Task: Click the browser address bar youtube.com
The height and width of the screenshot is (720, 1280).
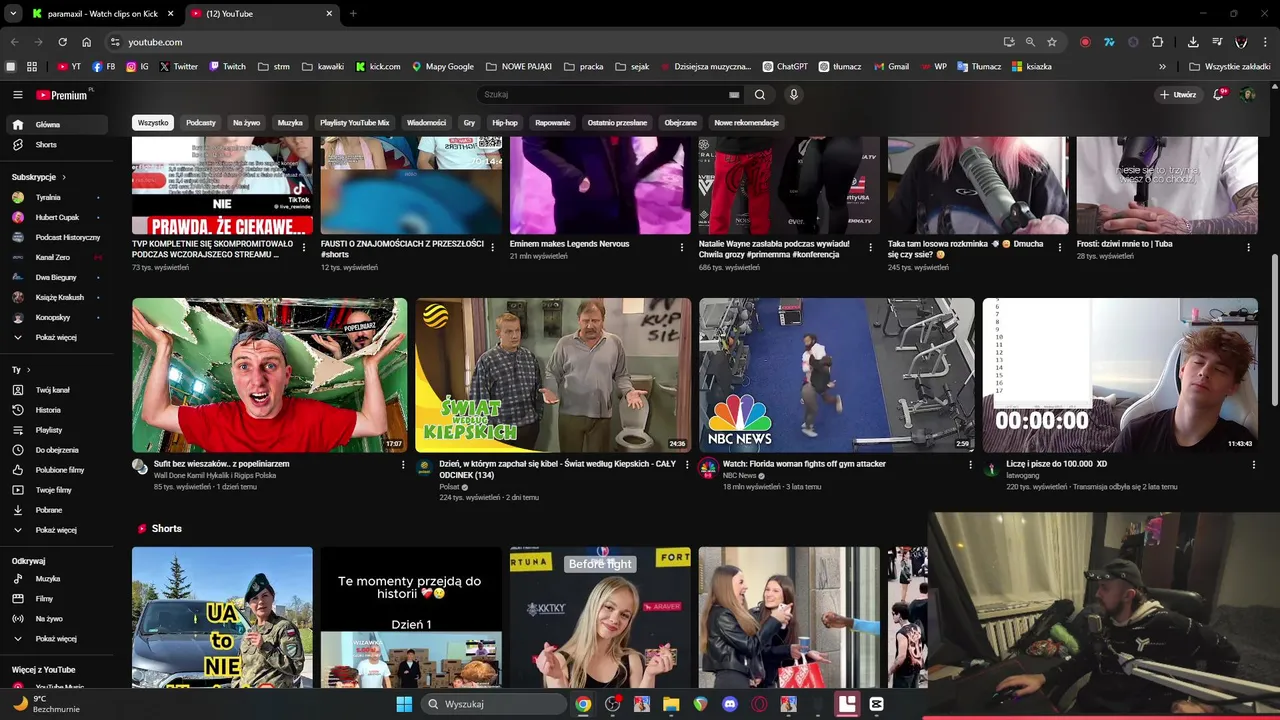Action: pyautogui.click(x=155, y=42)
